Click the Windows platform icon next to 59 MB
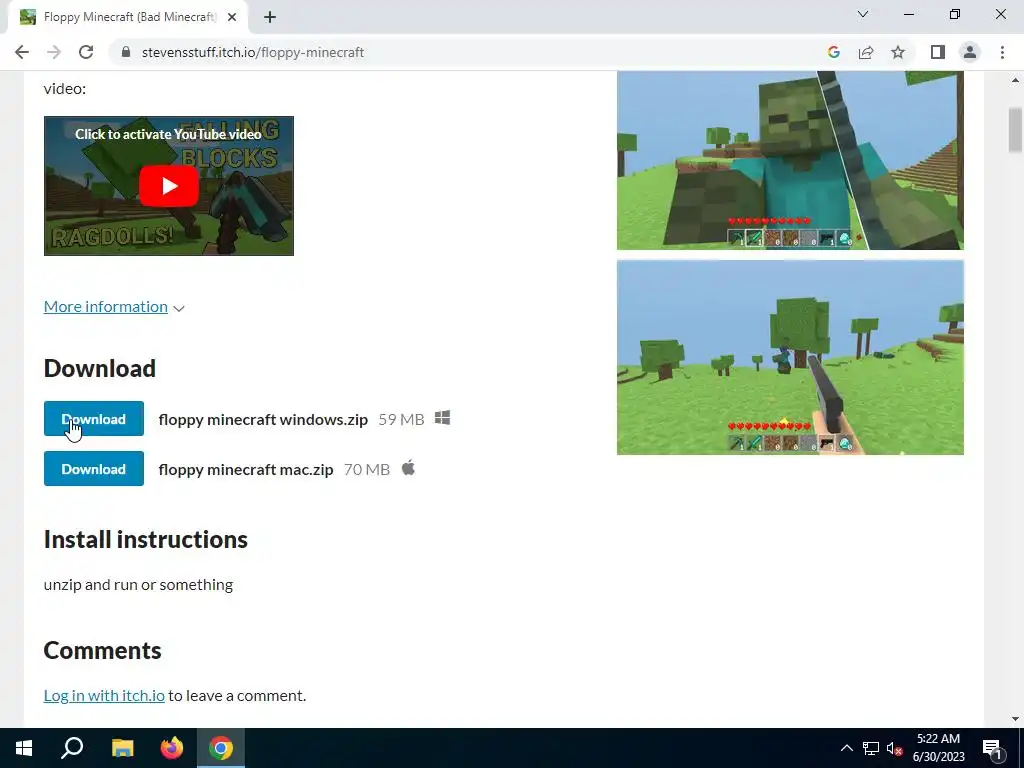The height and width of the screenshot is (768, 1024). pyautogui.click(x=442, y=418)
